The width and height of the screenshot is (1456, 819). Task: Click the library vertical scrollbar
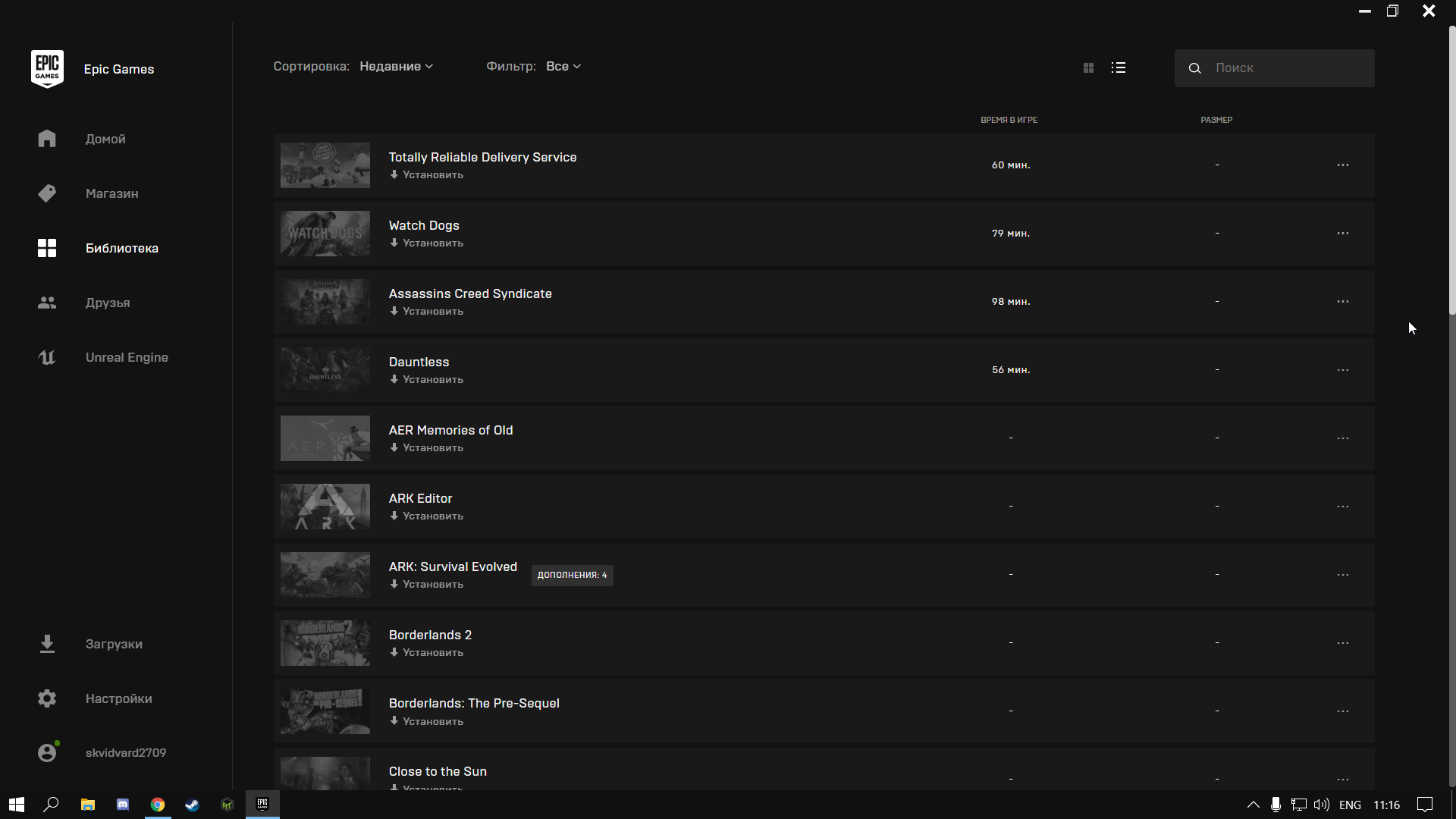point(1452,171)
